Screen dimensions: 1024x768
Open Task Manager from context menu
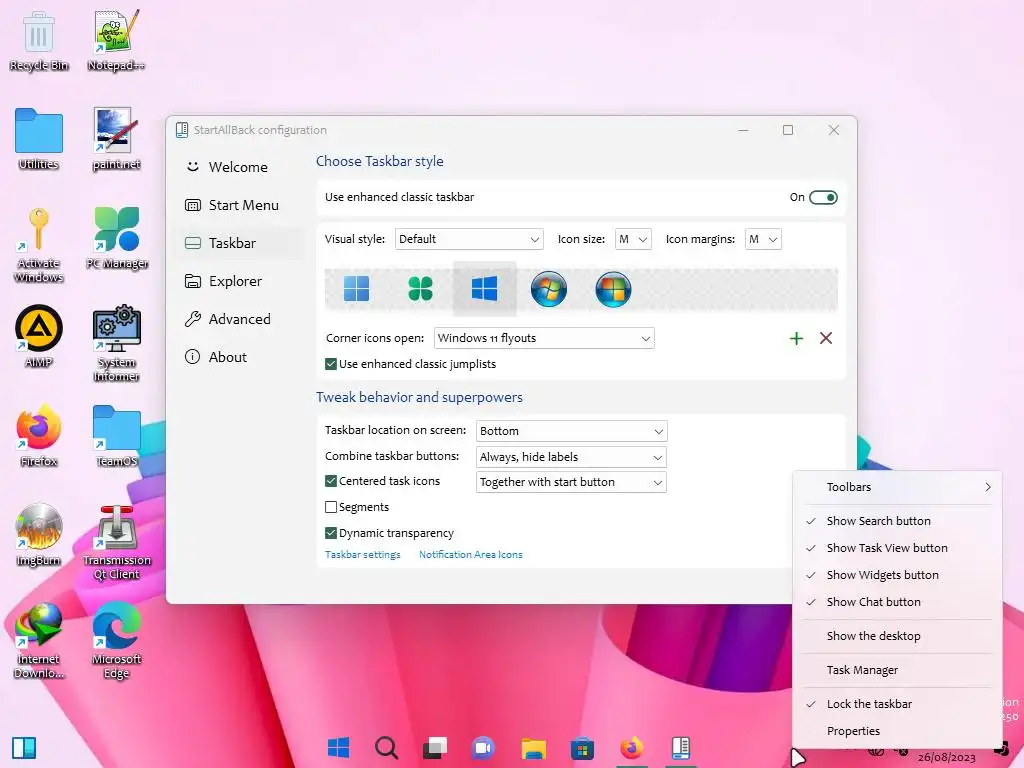(x=897, y=670)
